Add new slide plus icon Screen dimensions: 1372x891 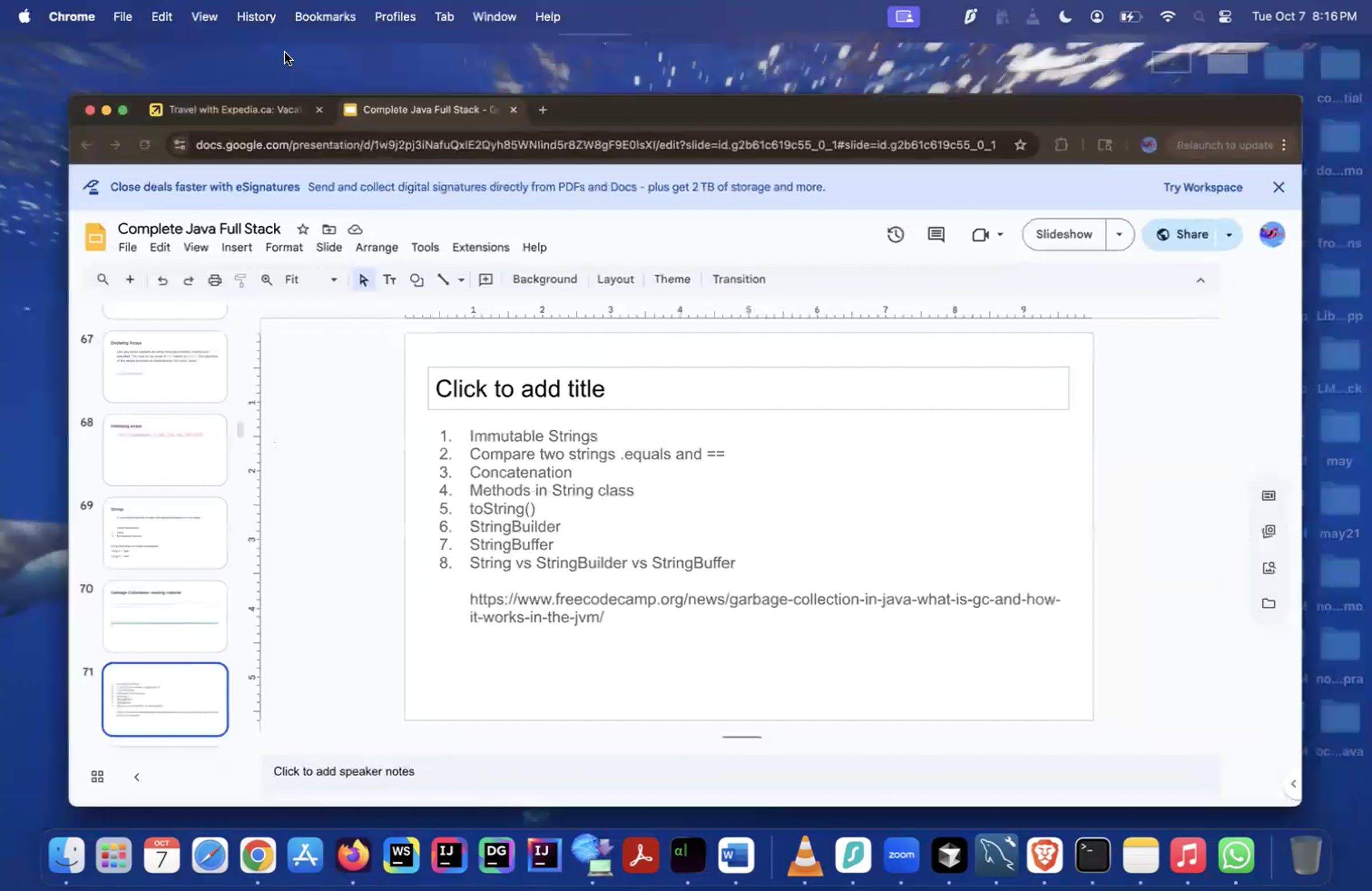coord(130,279)
